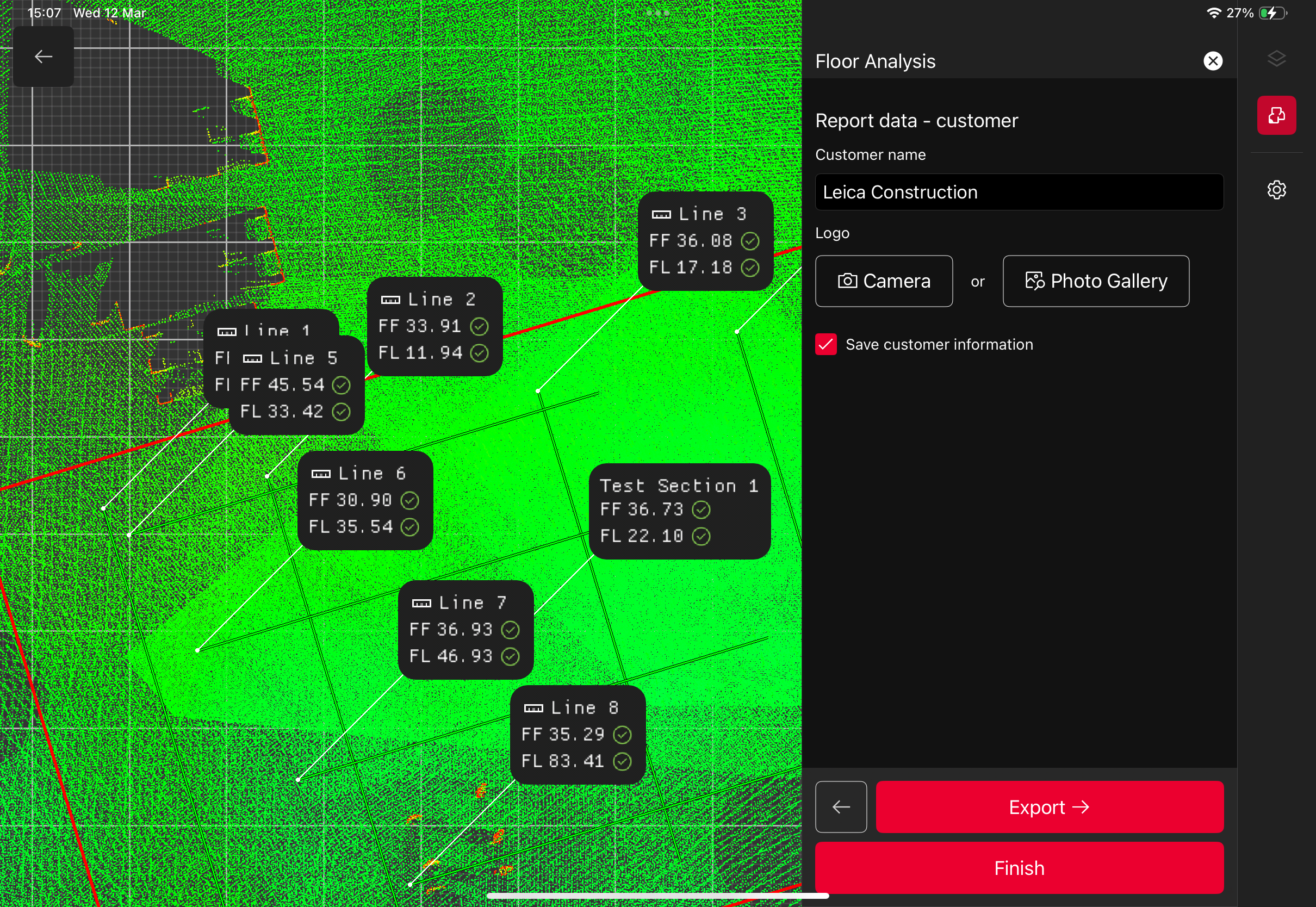Click the Camera logo button

tap(884, 281)
